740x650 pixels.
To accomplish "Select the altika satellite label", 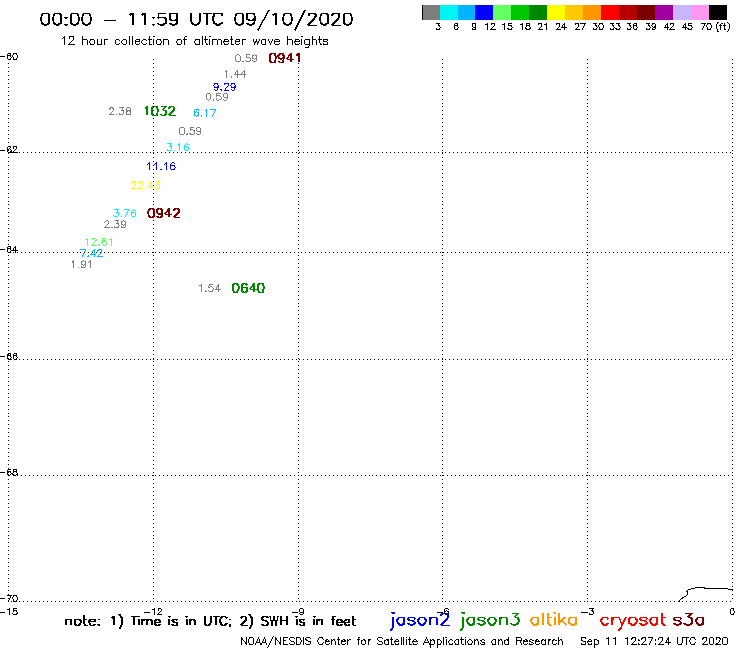I will point(554,620).
